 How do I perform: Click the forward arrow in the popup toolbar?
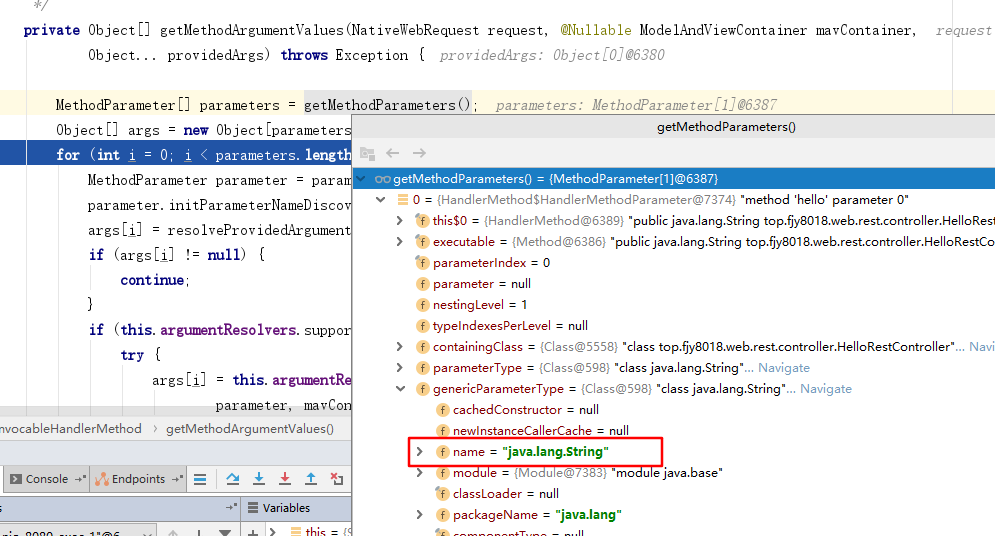[419, 153]
